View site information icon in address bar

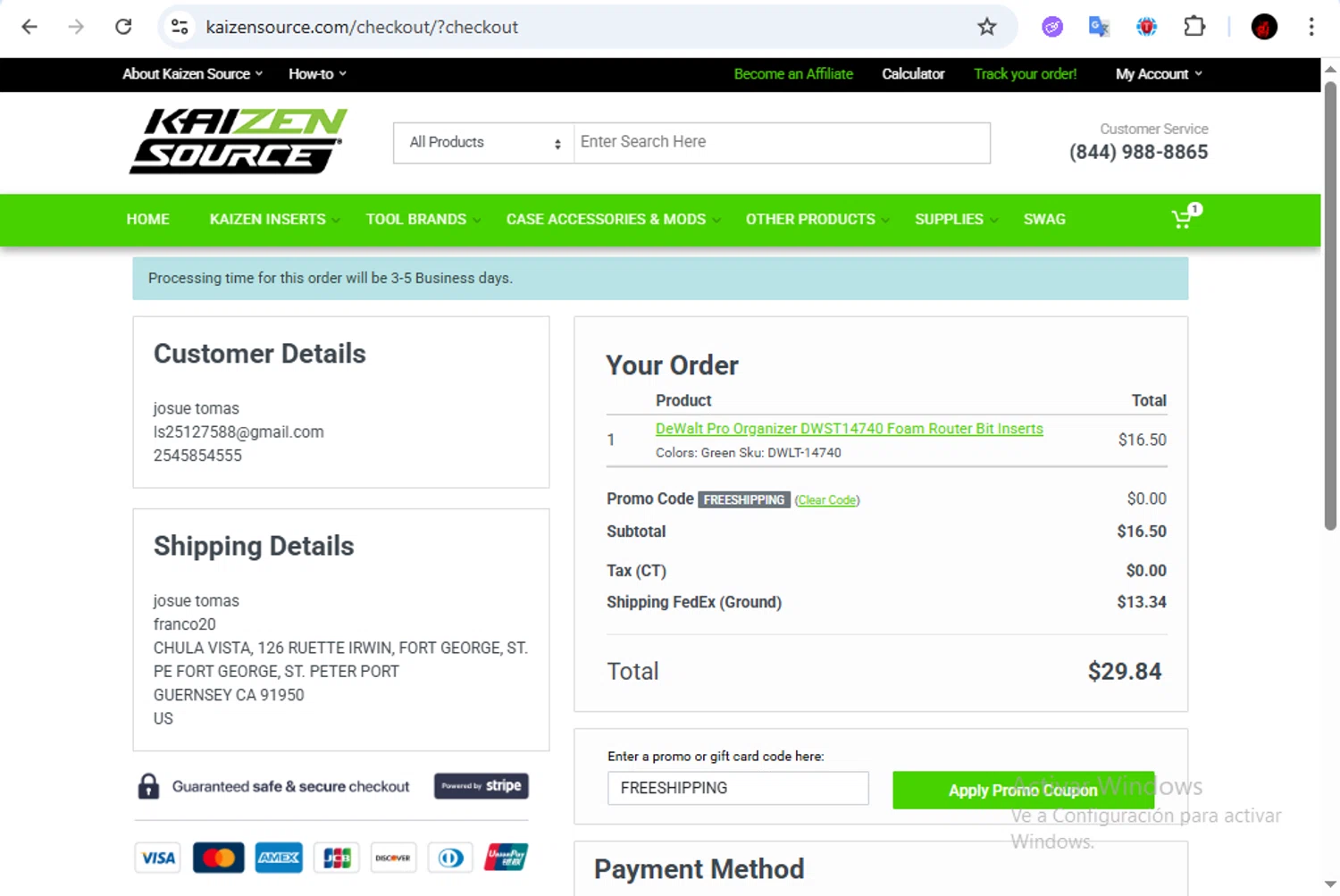(180, 27)
